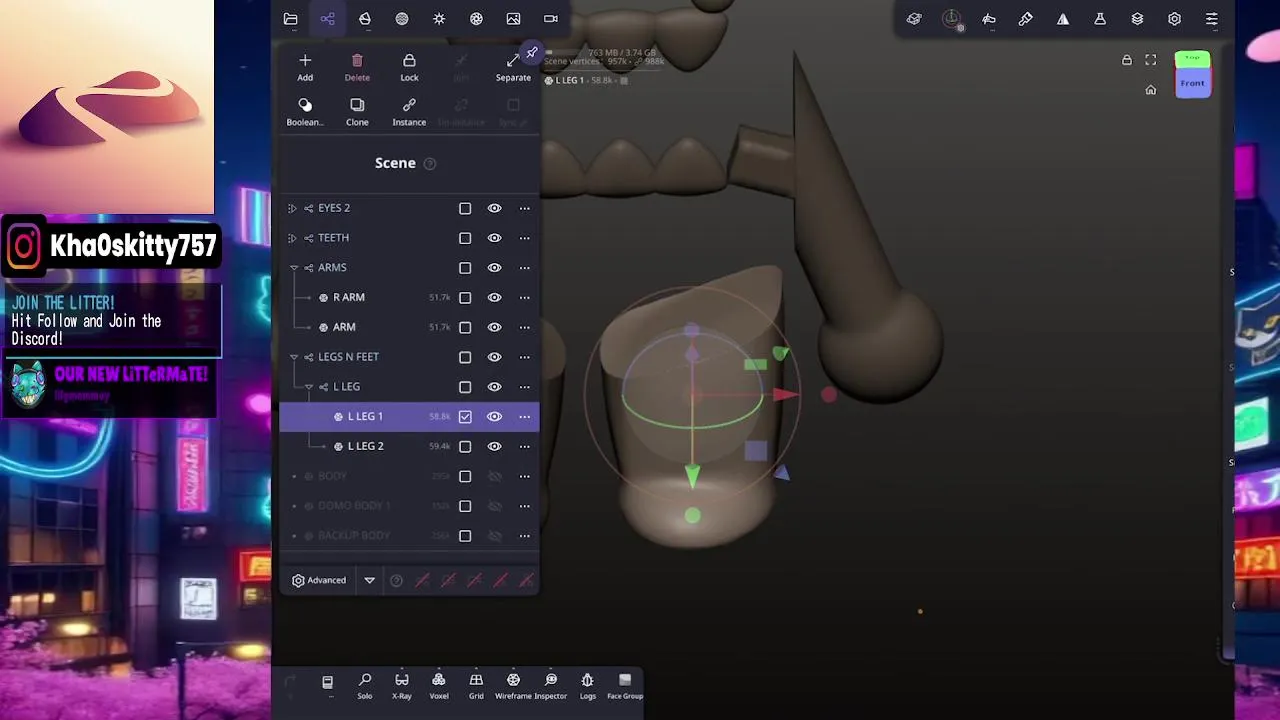Open the brush stroke icon menu
Image resolution: width=1280 pixels, height=720 pixels.
pos(1026,19)
